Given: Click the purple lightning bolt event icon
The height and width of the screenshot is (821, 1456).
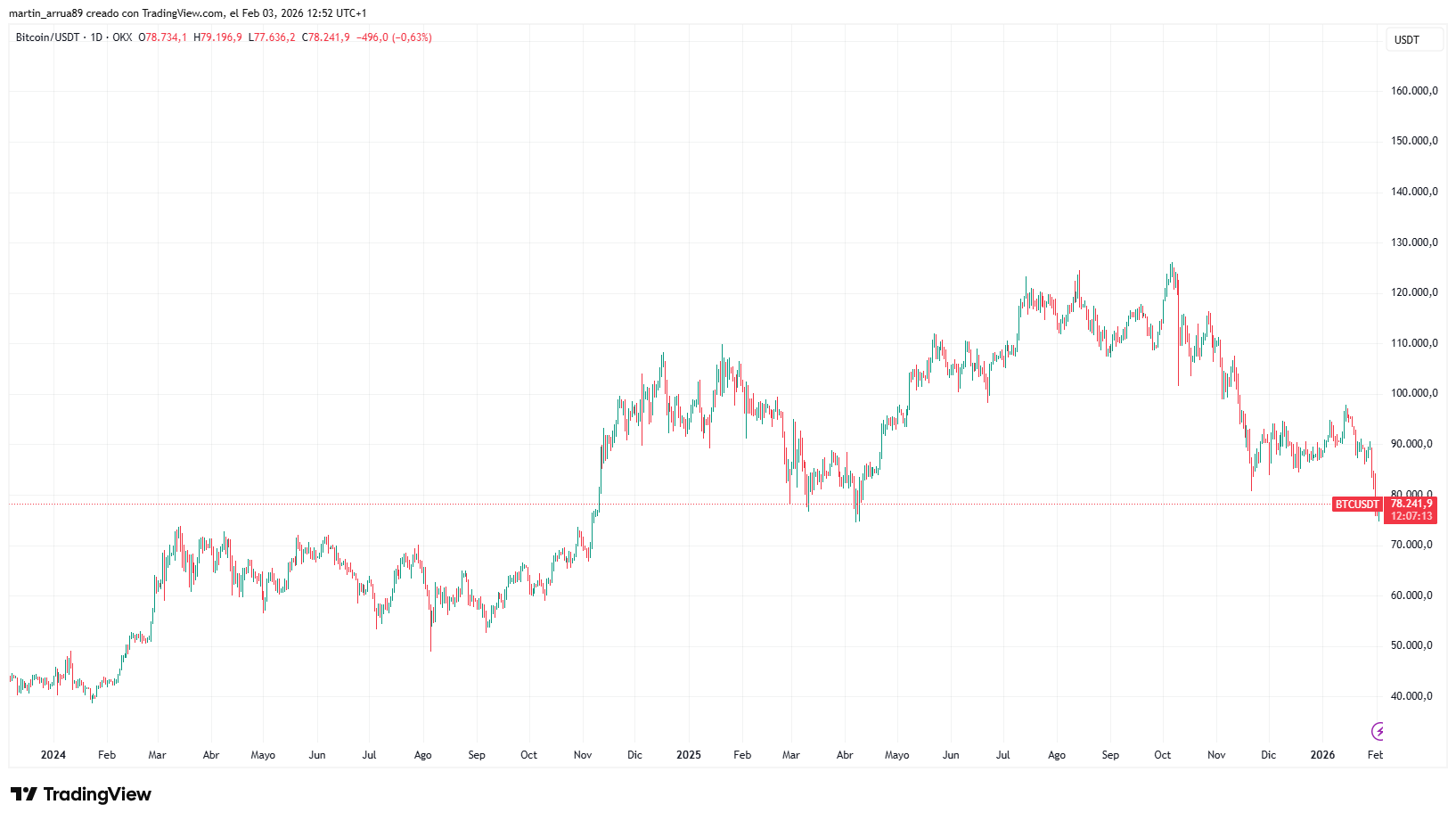Looking at the screenshot, I should click(1378, 732).
